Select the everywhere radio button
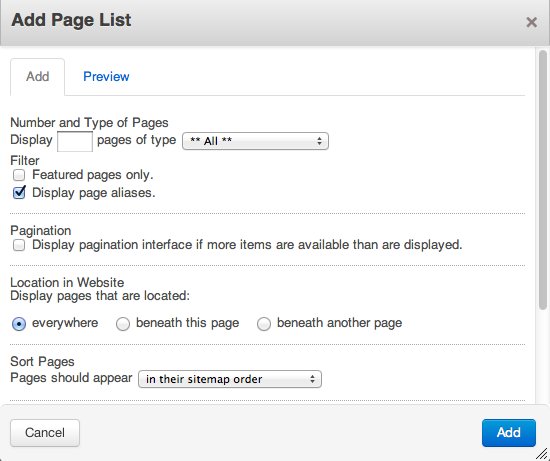Image resolution: width=550 pixels, height=461 pixels. click(19, 323)
